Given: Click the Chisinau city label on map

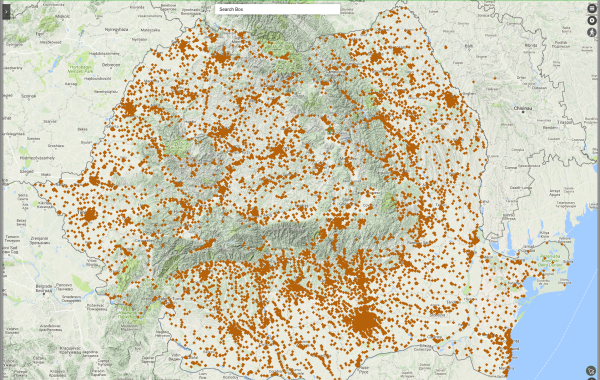Looking at the screenshot, I should pos(523,108).
